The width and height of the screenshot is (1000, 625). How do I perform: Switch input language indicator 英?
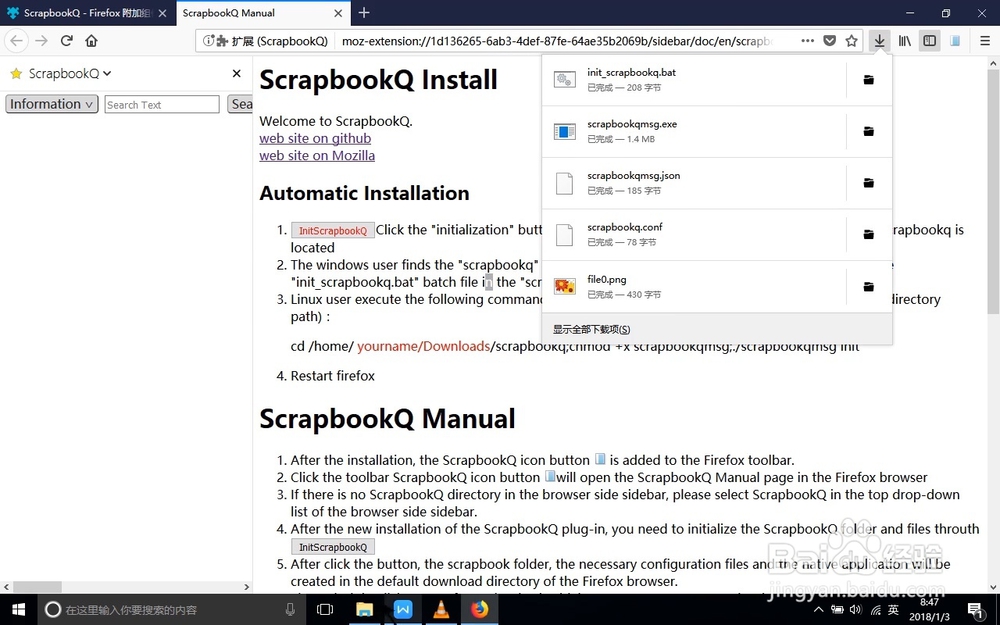pyautogui.click(x=893, y=610)
